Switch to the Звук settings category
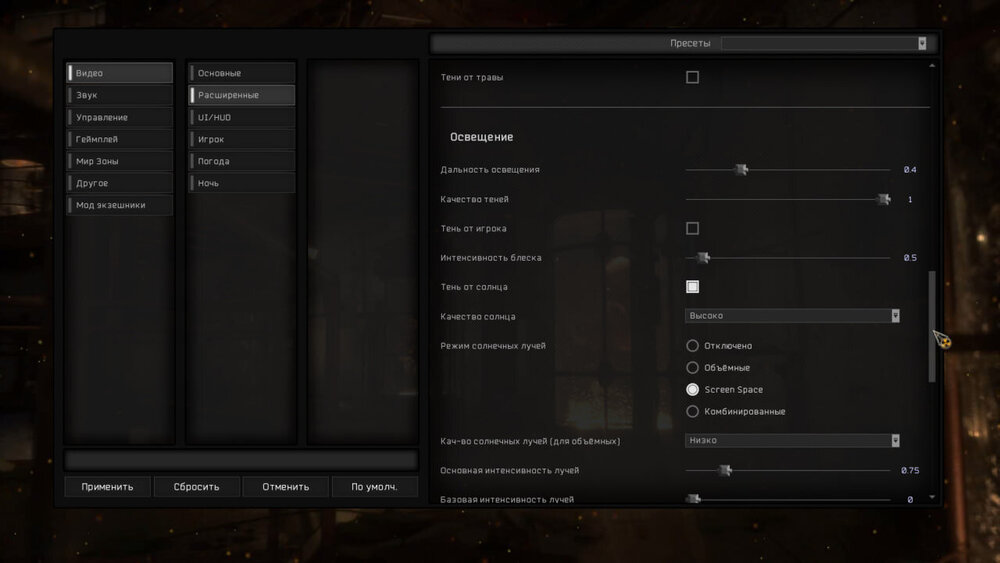Image resolution: width=1000 pixels, height=563 pixels. [x=119, y=95]
